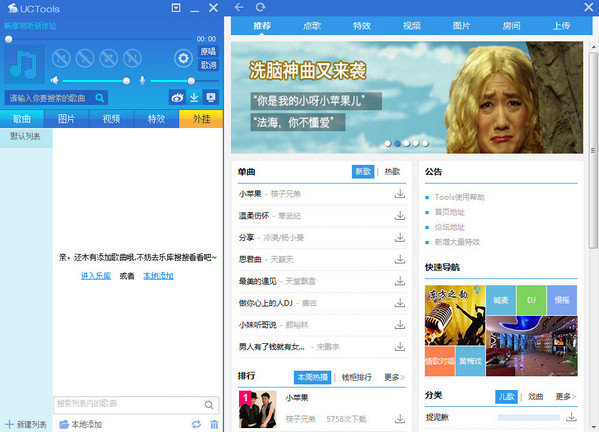Screen dimensions: 599x432
Task: Click the microphone volume slider handle
Action: 191,81
